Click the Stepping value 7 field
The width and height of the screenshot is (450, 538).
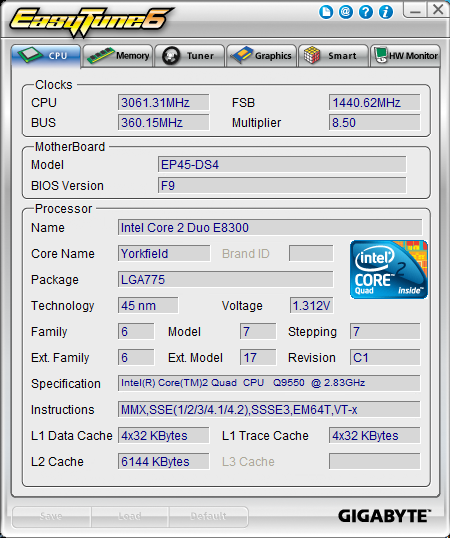pyautogui.click(x=385, y=331)
